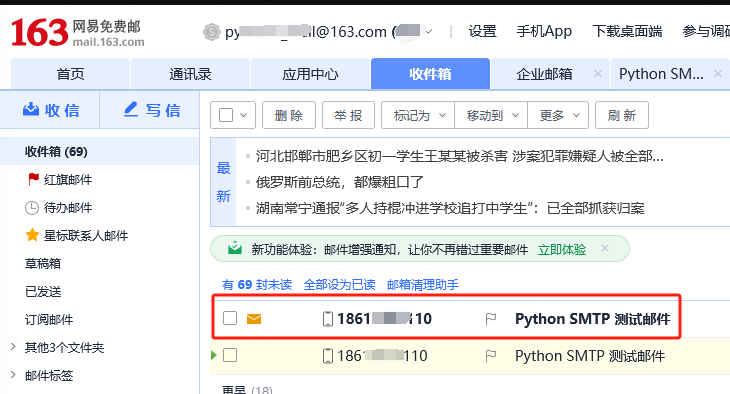Switch to 收件箱 tab
The width and height of the screenshot is (730, 394).
tap(430, 74)
